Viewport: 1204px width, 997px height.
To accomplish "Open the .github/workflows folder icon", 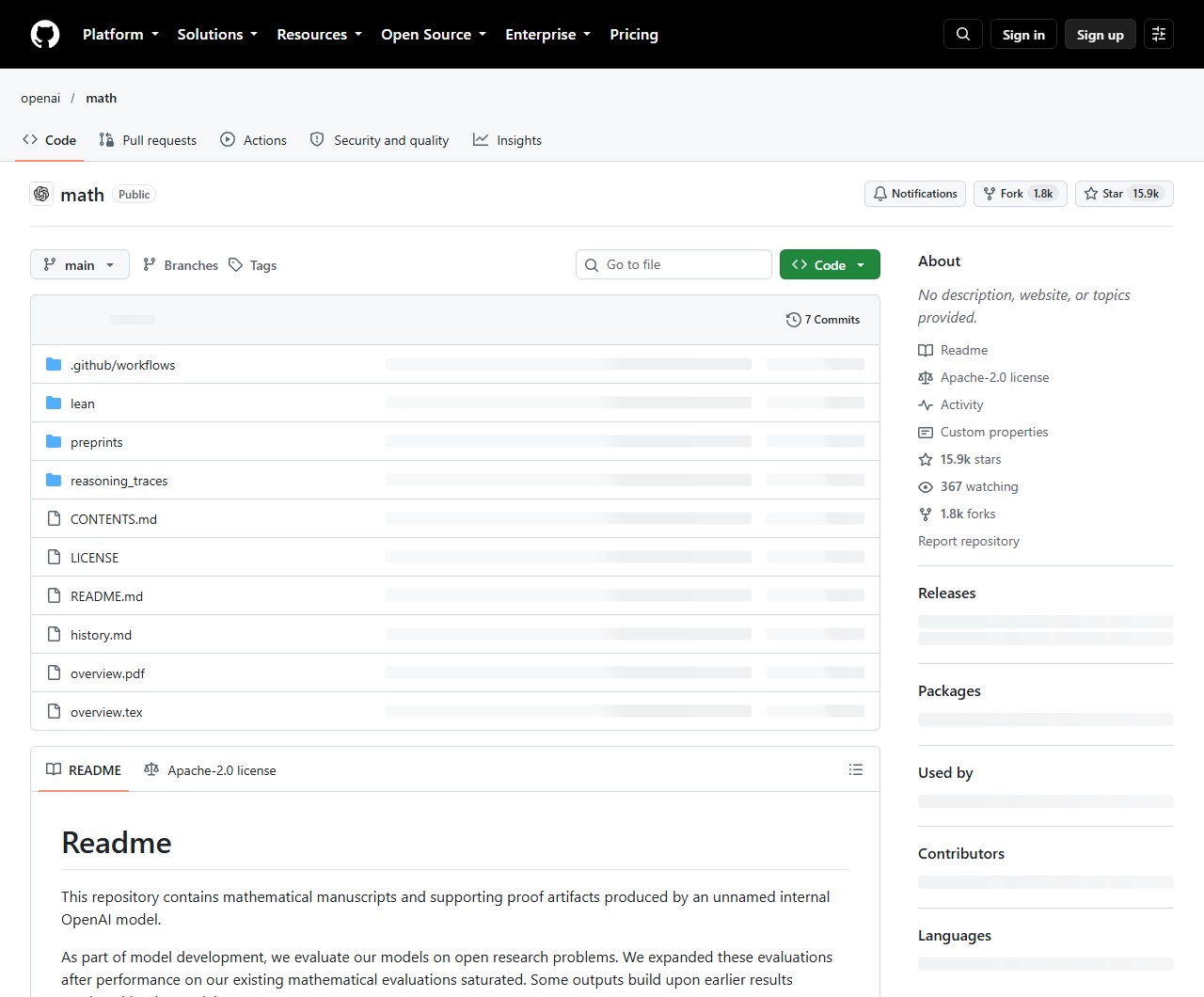I will (54, 365).
